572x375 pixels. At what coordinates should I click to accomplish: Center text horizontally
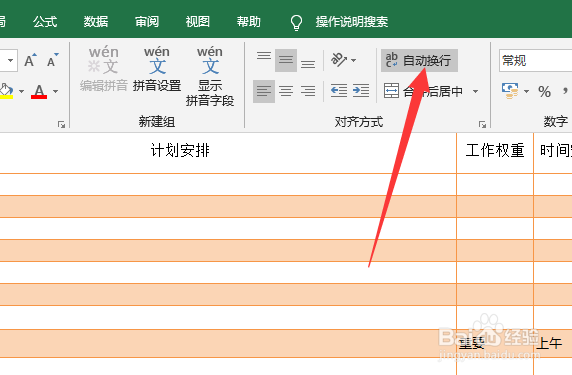click(x=286, y=91)
